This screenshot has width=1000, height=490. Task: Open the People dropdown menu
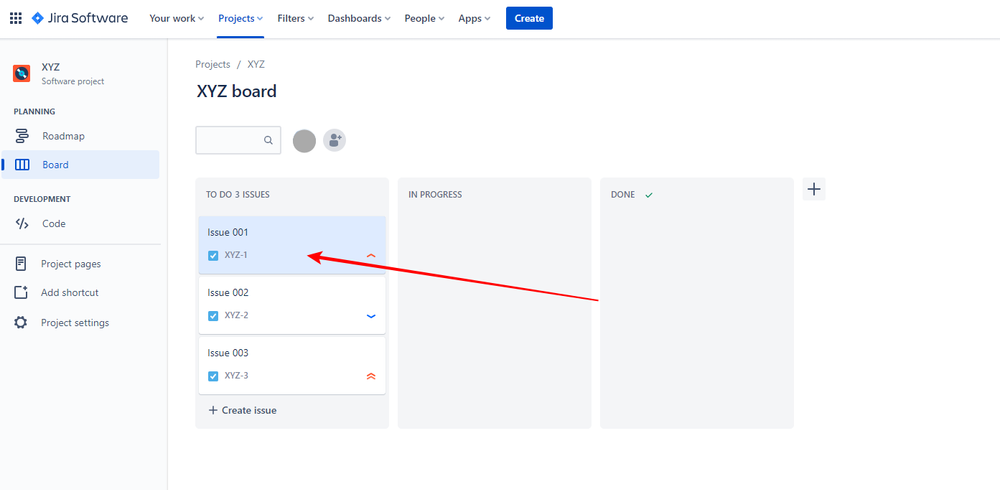tap(424, 19)
